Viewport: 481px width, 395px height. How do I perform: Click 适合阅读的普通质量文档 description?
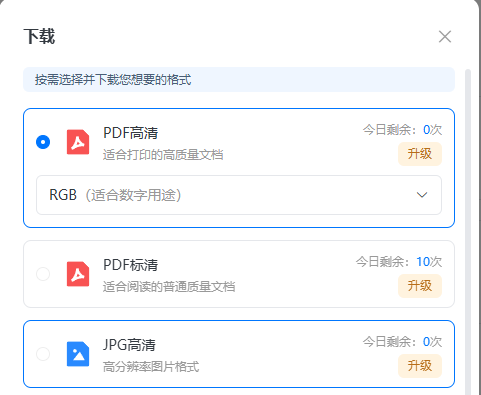[169, 287]
